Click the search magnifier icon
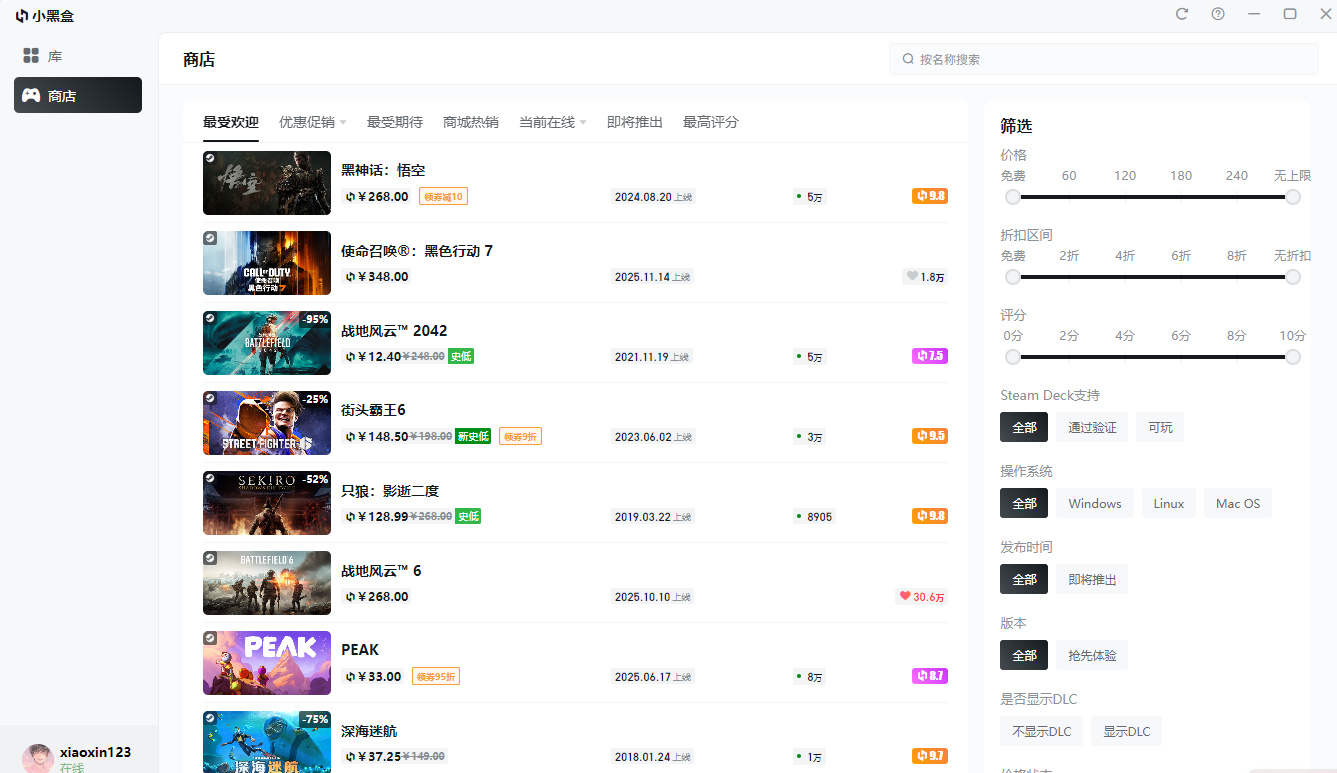The width and height of the screenshot is (1337, 773). coord(908,59)
